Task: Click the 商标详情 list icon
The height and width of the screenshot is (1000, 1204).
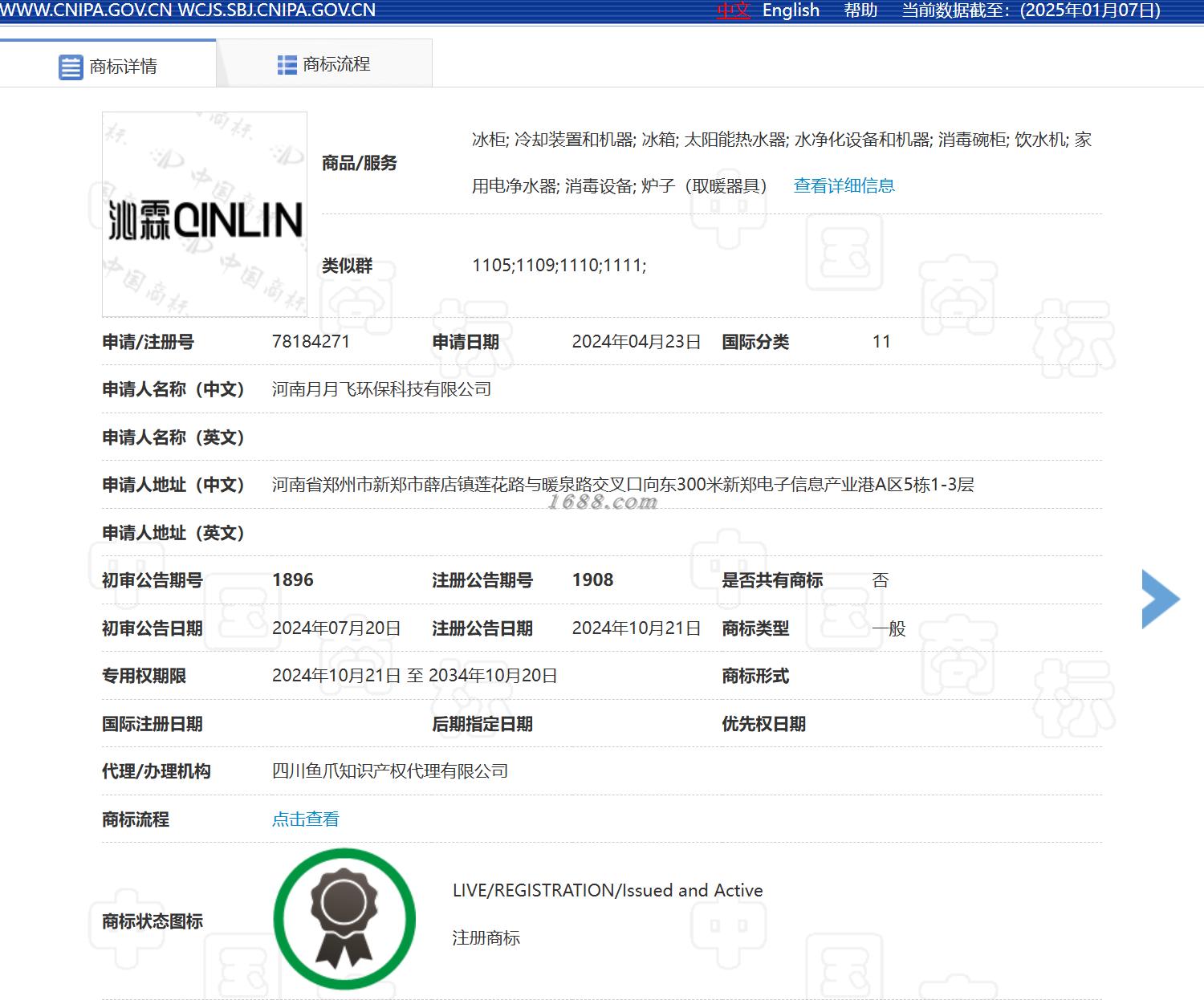Action: point(71,67)
